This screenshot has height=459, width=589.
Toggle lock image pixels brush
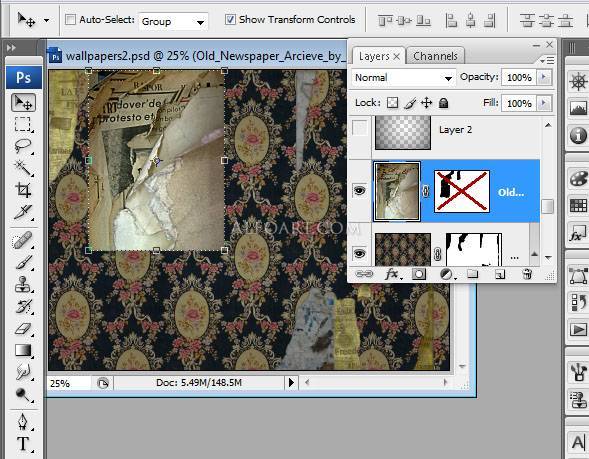click(410, 103)
